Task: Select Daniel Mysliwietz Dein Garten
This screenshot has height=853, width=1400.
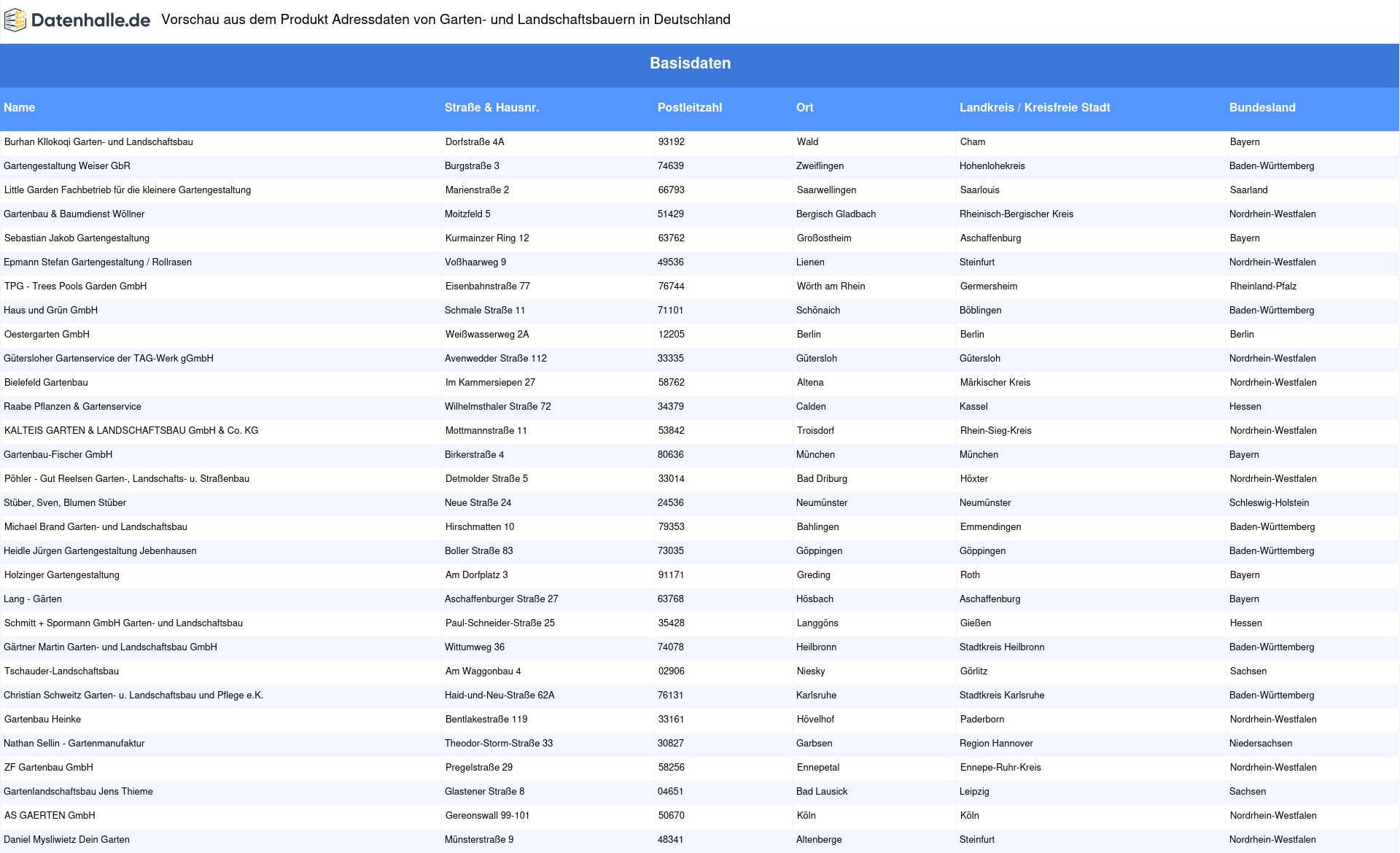Action: click(x=66, y=840)
